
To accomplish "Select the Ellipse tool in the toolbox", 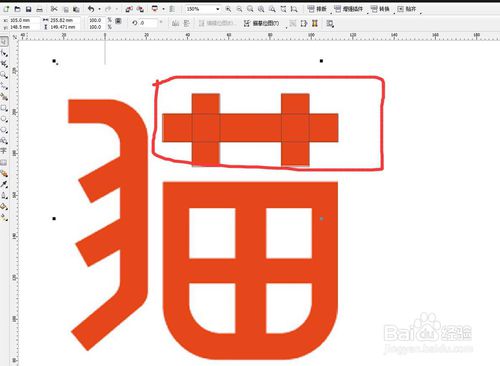I will pos(4,119).
